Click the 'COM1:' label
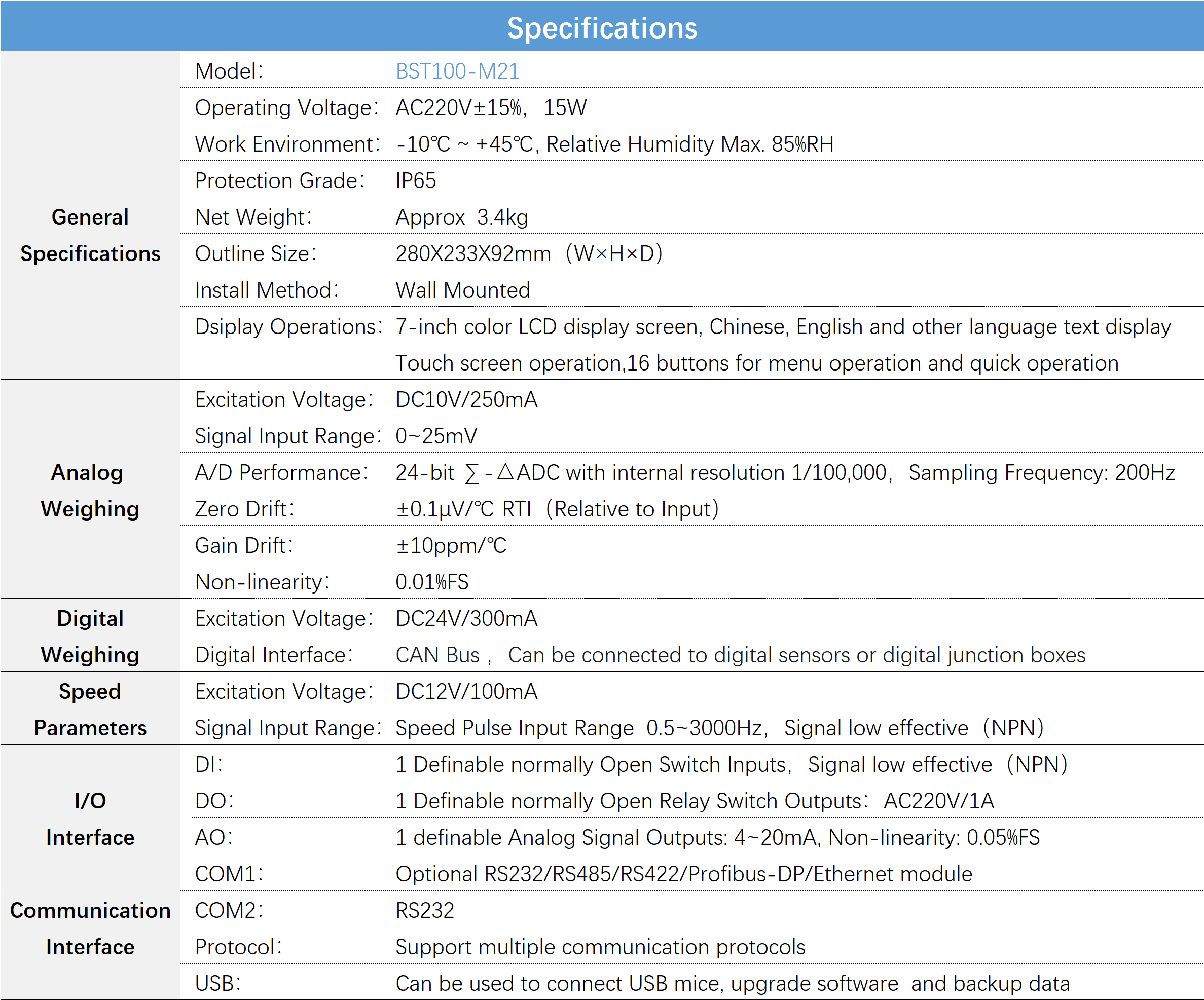Screen dimensions: 1204x1000 (x=229, y=874)
